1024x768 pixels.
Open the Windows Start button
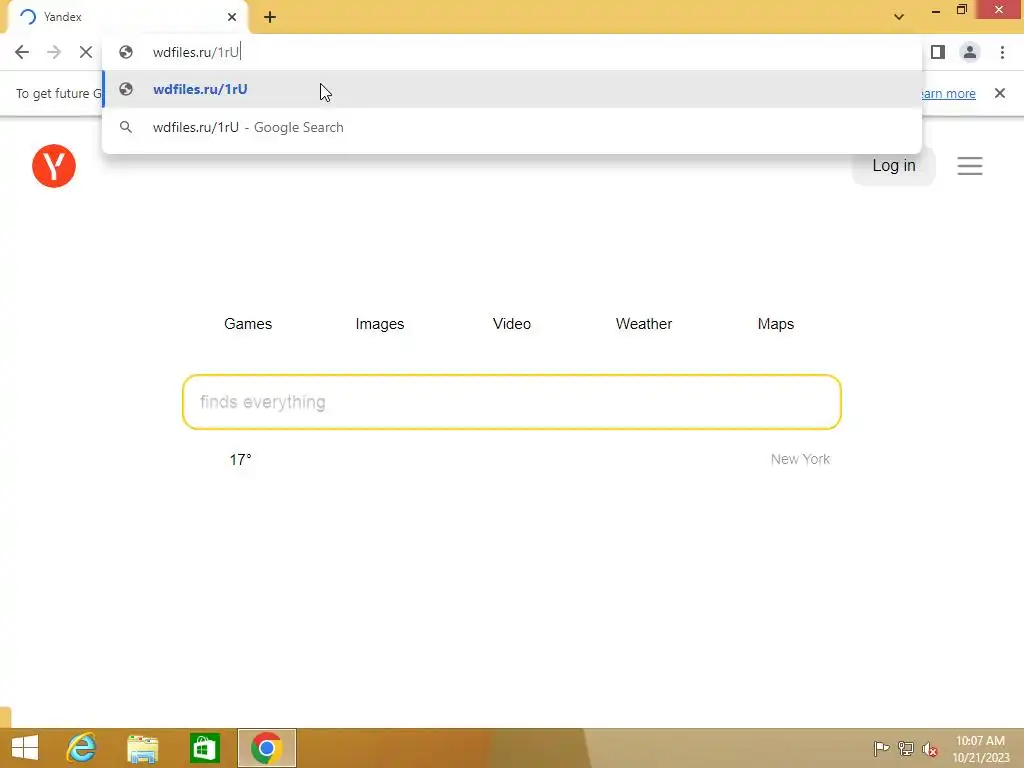coord(25,748)
